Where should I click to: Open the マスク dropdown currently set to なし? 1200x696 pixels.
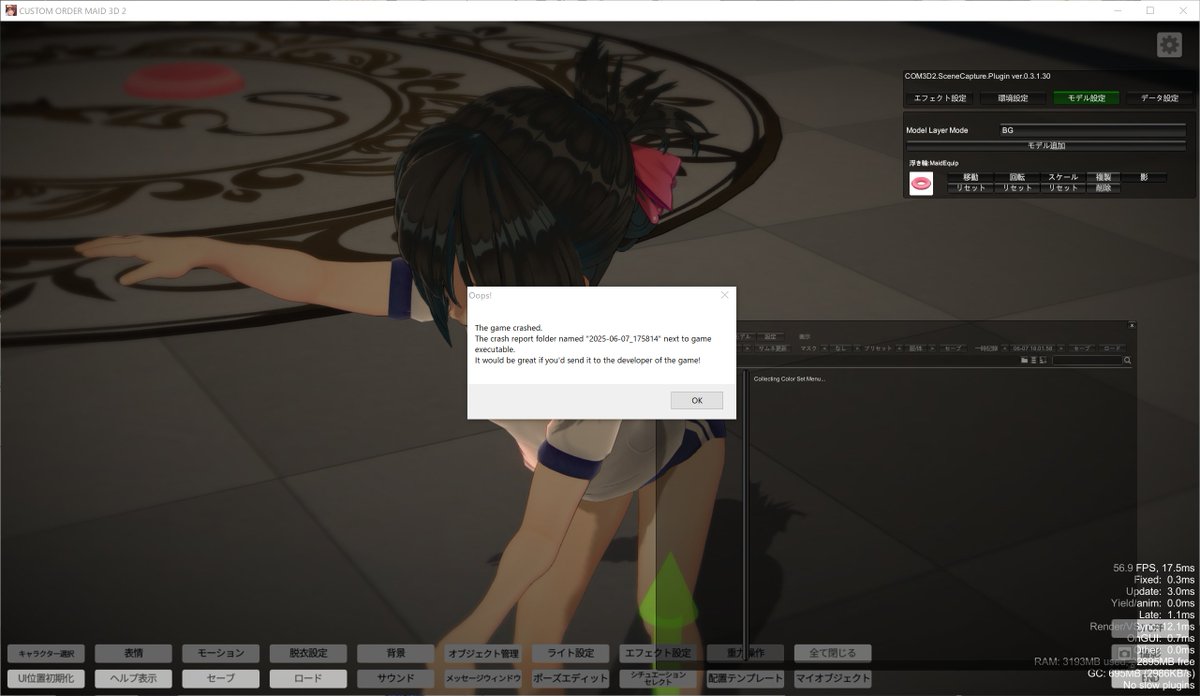coord(841,348)
